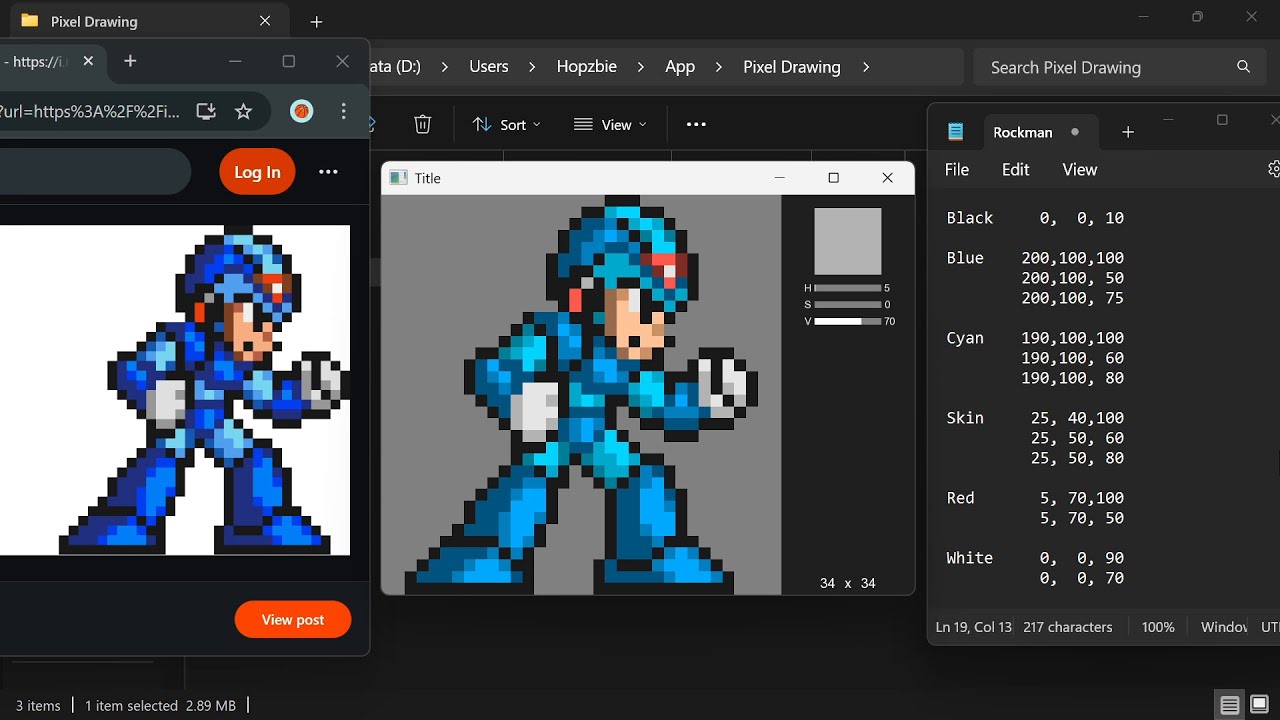Open the Edit menu in Notepad
This screenshot has height=720, width=1280.
1016,170
